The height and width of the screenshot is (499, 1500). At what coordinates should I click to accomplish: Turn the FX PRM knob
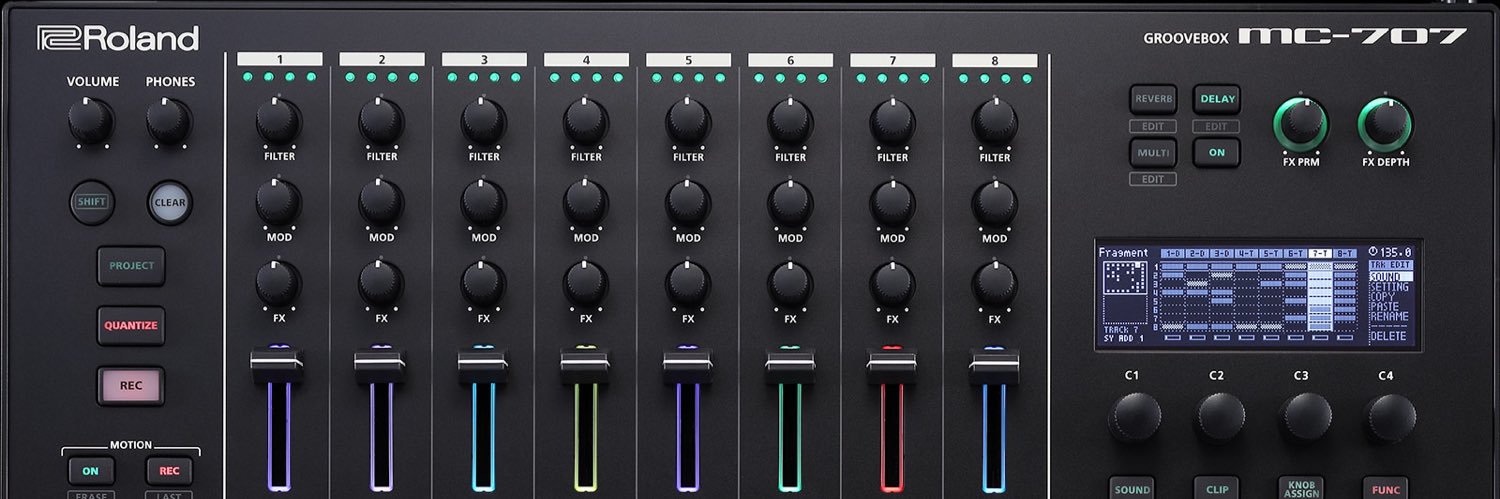click(1300, 124)
